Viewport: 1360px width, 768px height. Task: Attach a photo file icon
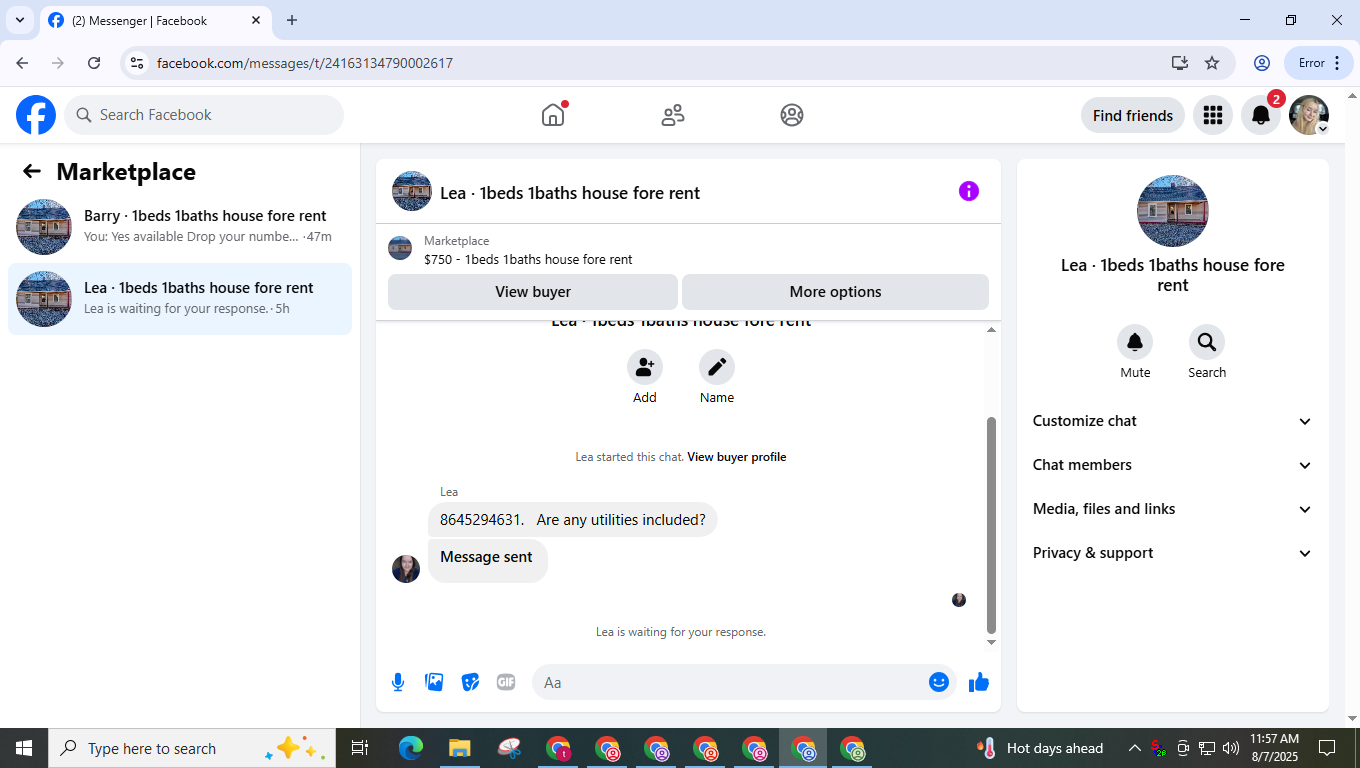[434, 682]
